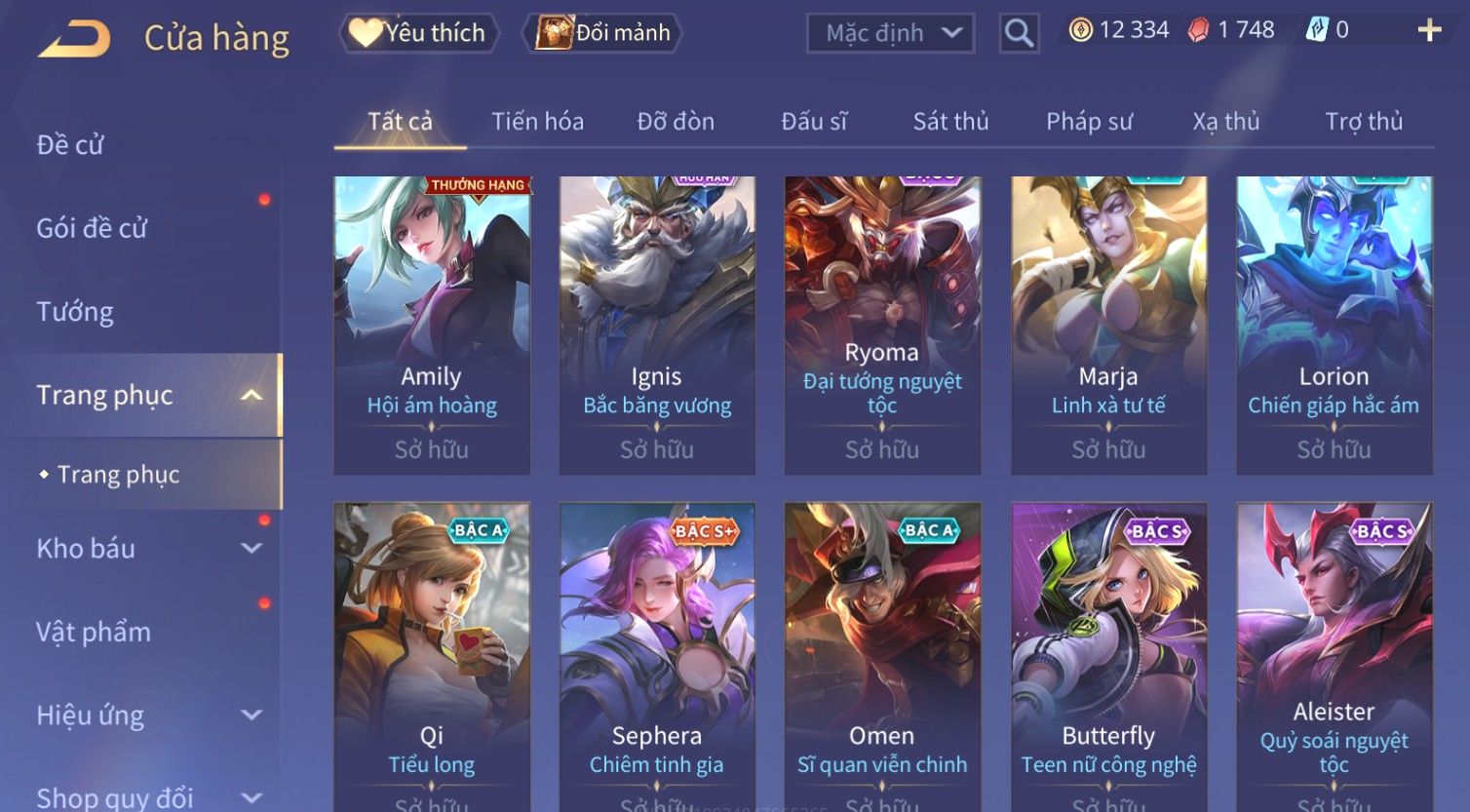1470x812 pixels.
Task: Click the blue voucher currency icon
Action: [1317, 30]
